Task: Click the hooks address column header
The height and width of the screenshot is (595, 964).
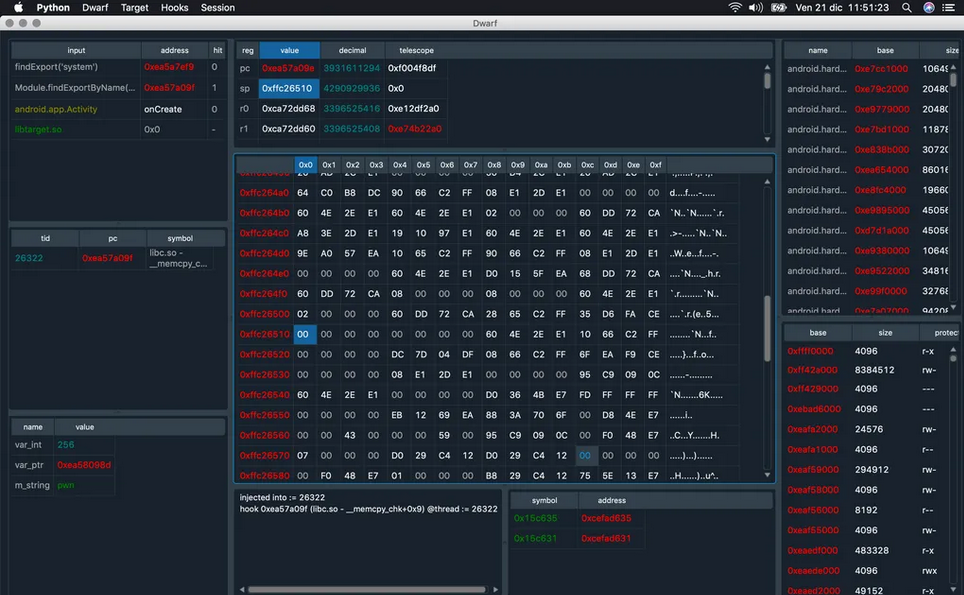Action: click(175, 50)
